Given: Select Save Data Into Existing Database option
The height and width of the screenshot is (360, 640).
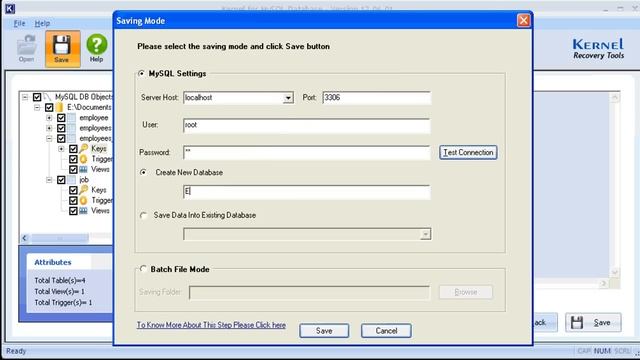Looking at the screenshot, I should (x=143, y=215).
